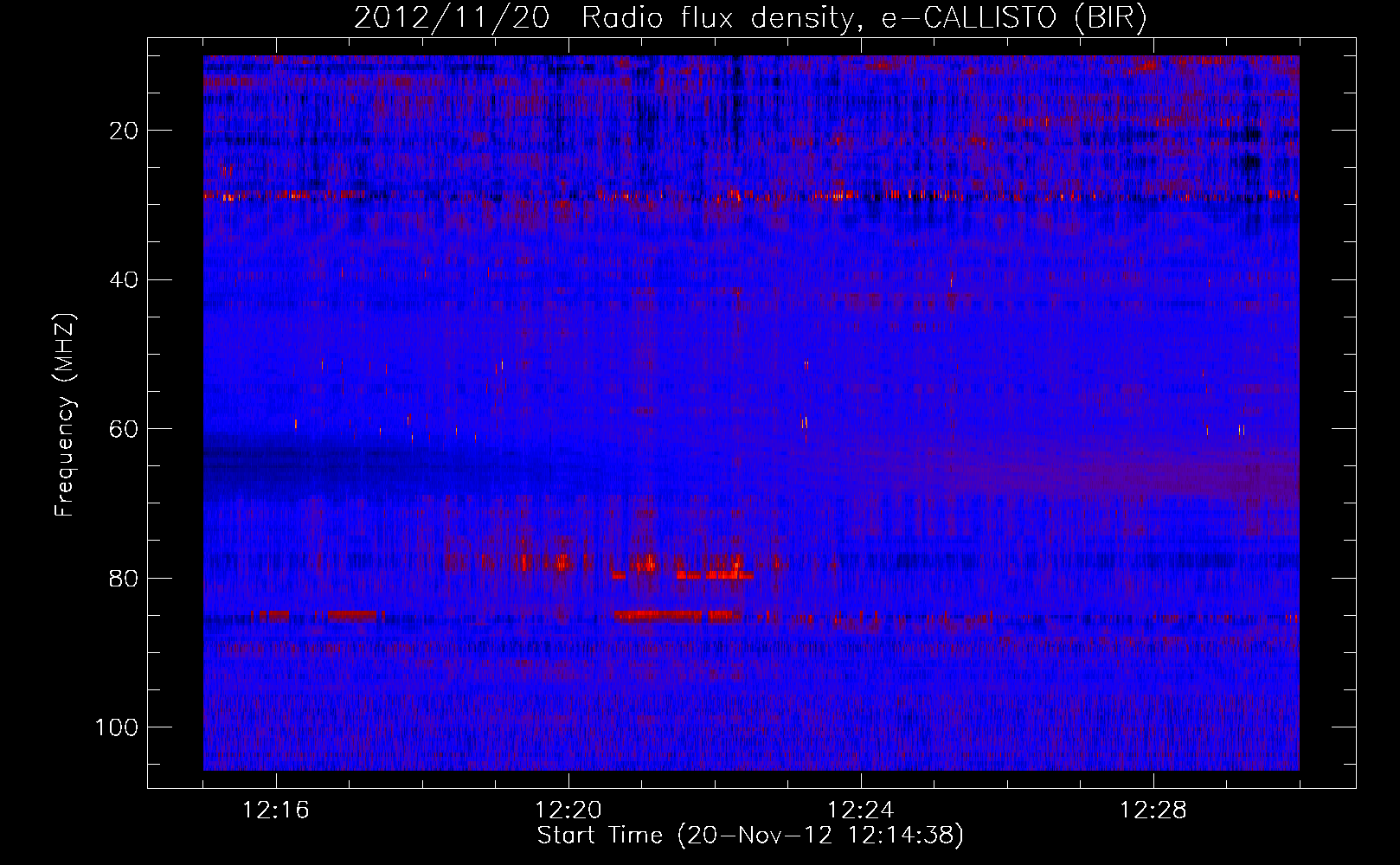Click the 12:20 time tick label

click(568, 811)
